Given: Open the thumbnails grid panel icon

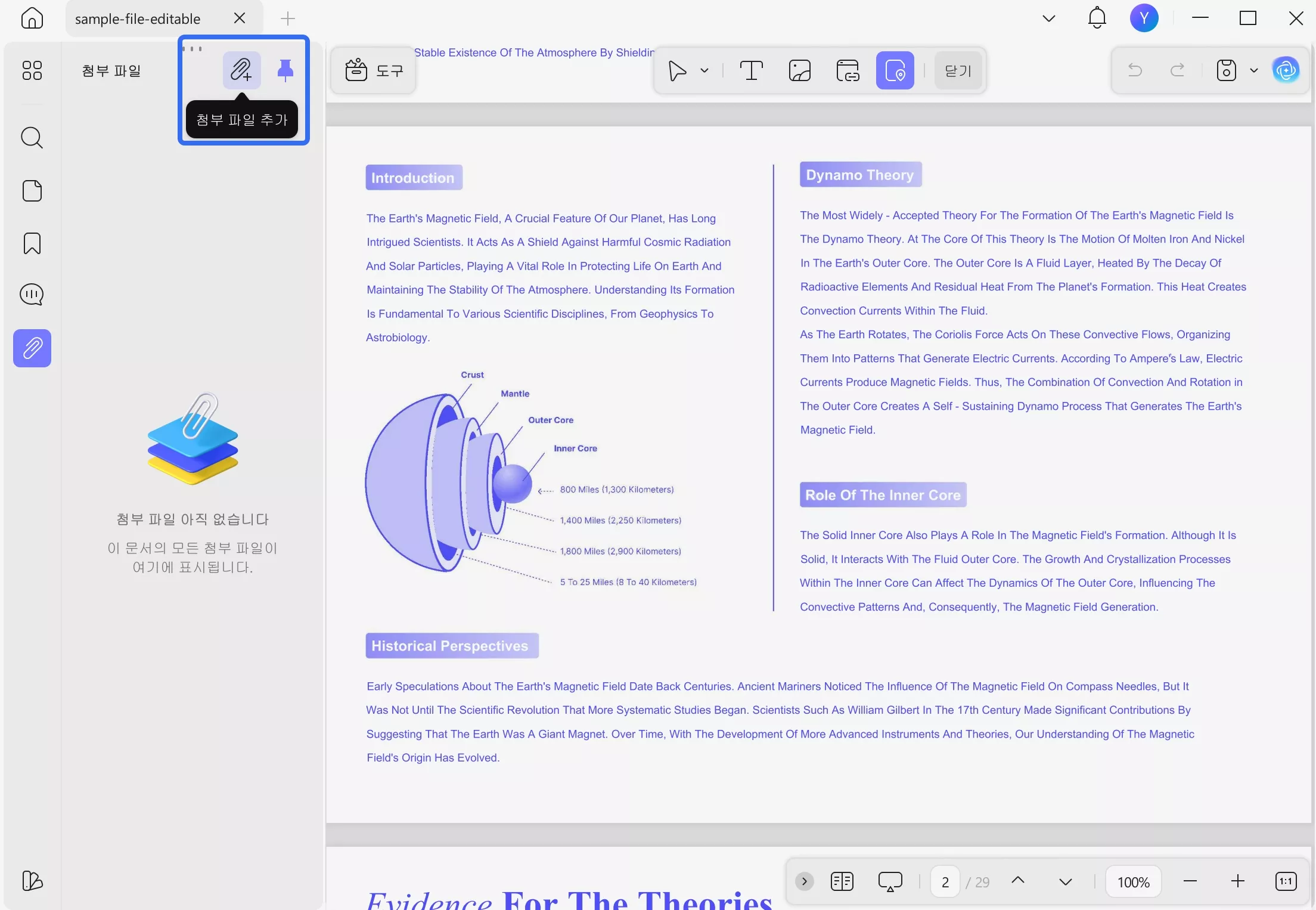Looking at the screenshot, I should [32, 70].
